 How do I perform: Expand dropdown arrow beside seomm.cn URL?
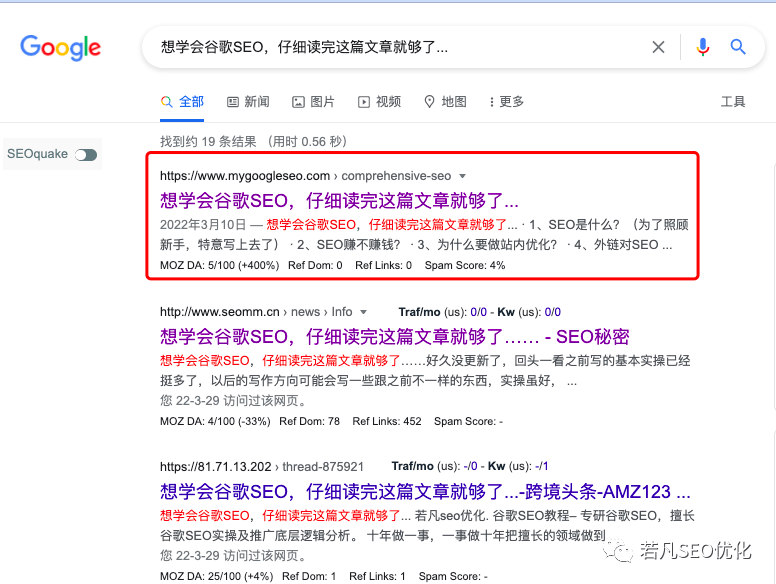coord(363,312)
